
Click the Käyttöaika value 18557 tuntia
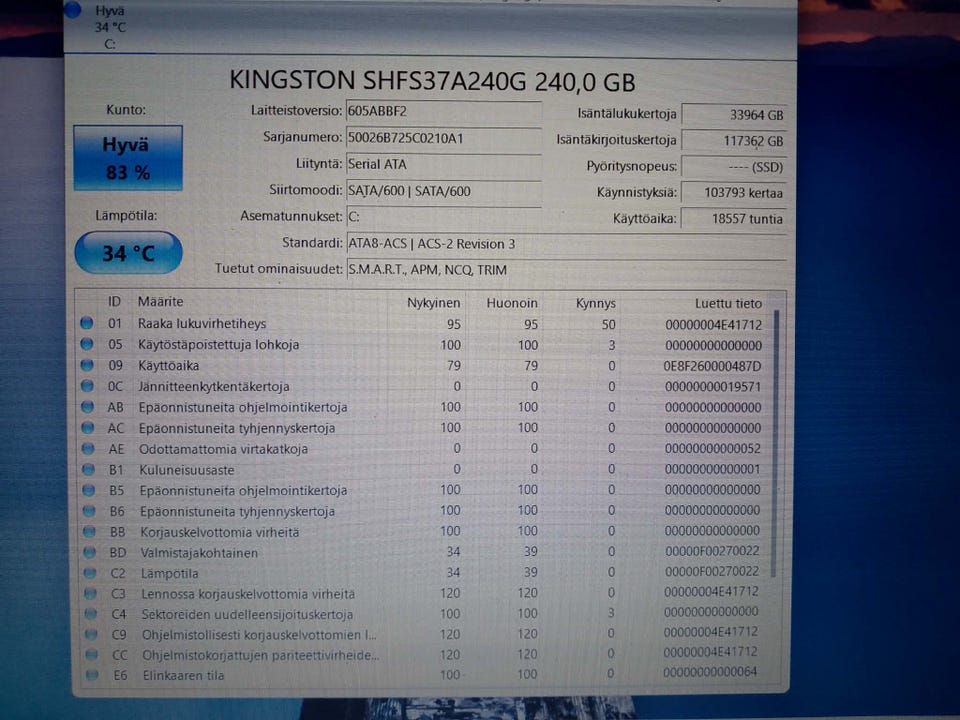point(733,219)
